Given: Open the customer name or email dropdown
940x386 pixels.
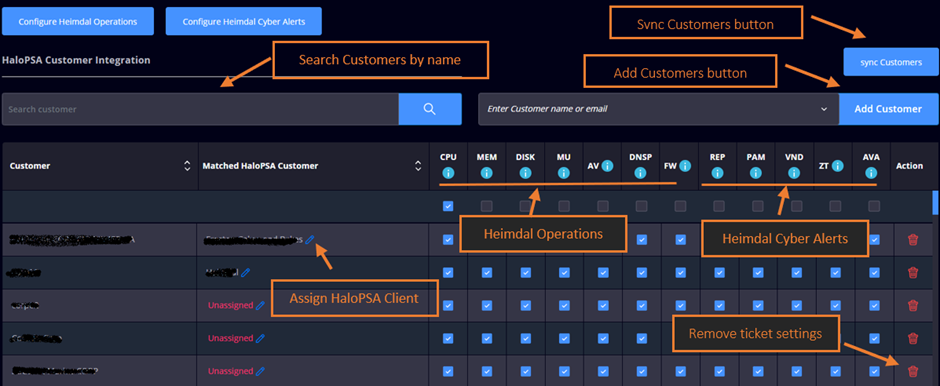Looking at the screenshot, I should tap(658, 109).
